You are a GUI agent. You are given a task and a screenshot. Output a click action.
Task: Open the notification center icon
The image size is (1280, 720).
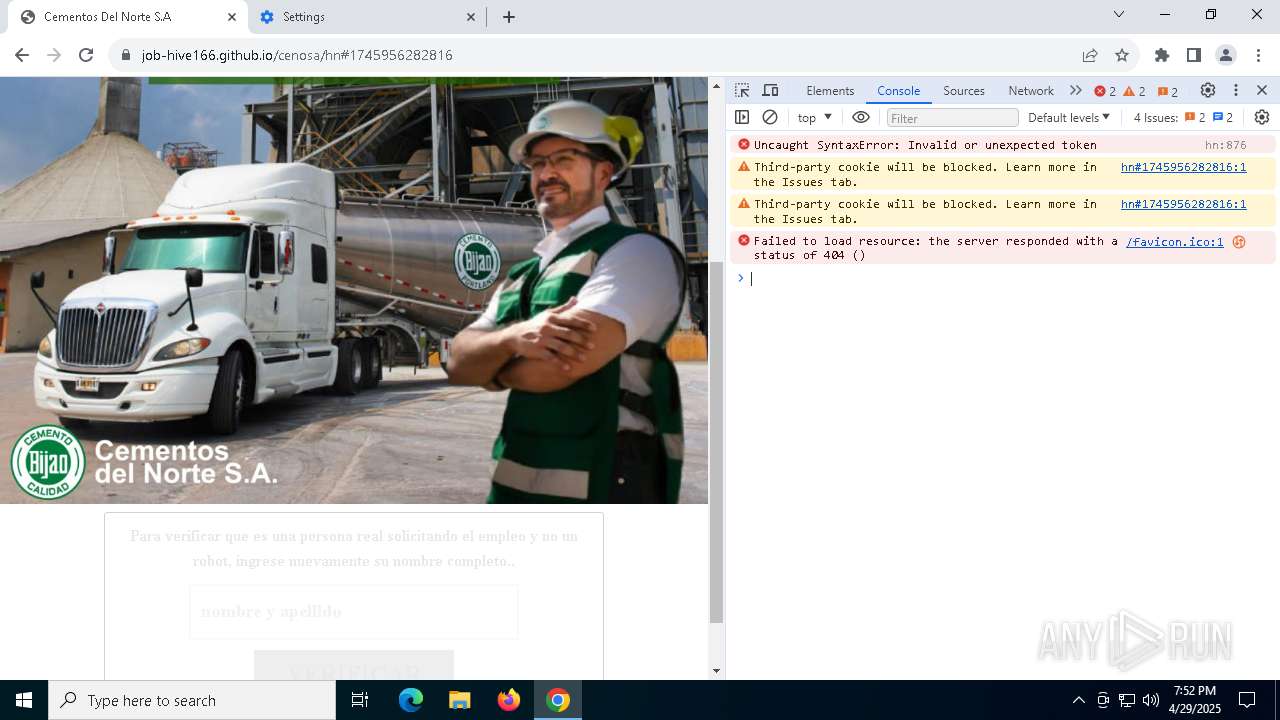pyautogui.click(x=1247, y=700)
